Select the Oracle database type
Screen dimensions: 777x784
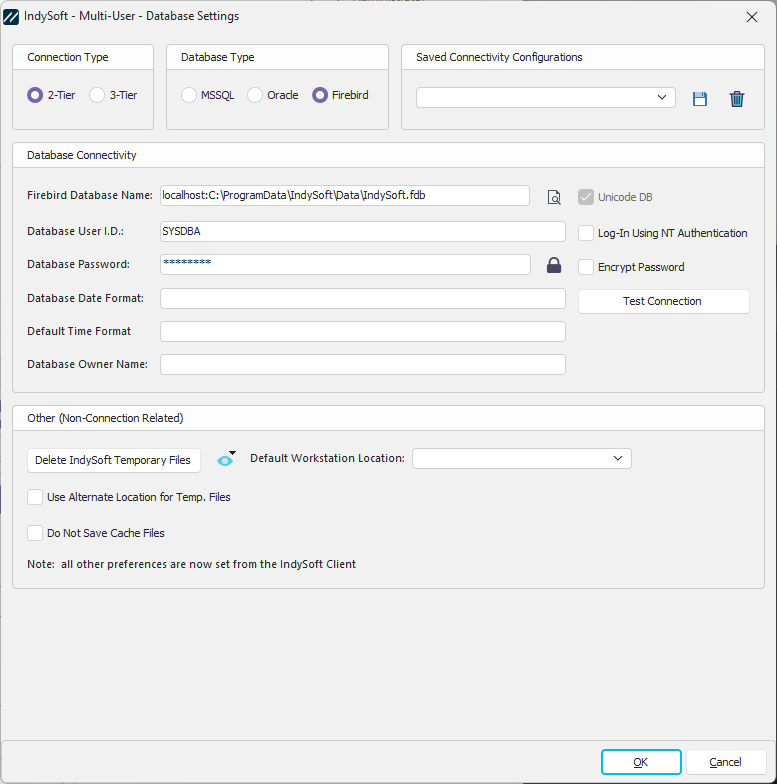click(x=255, y=95)
